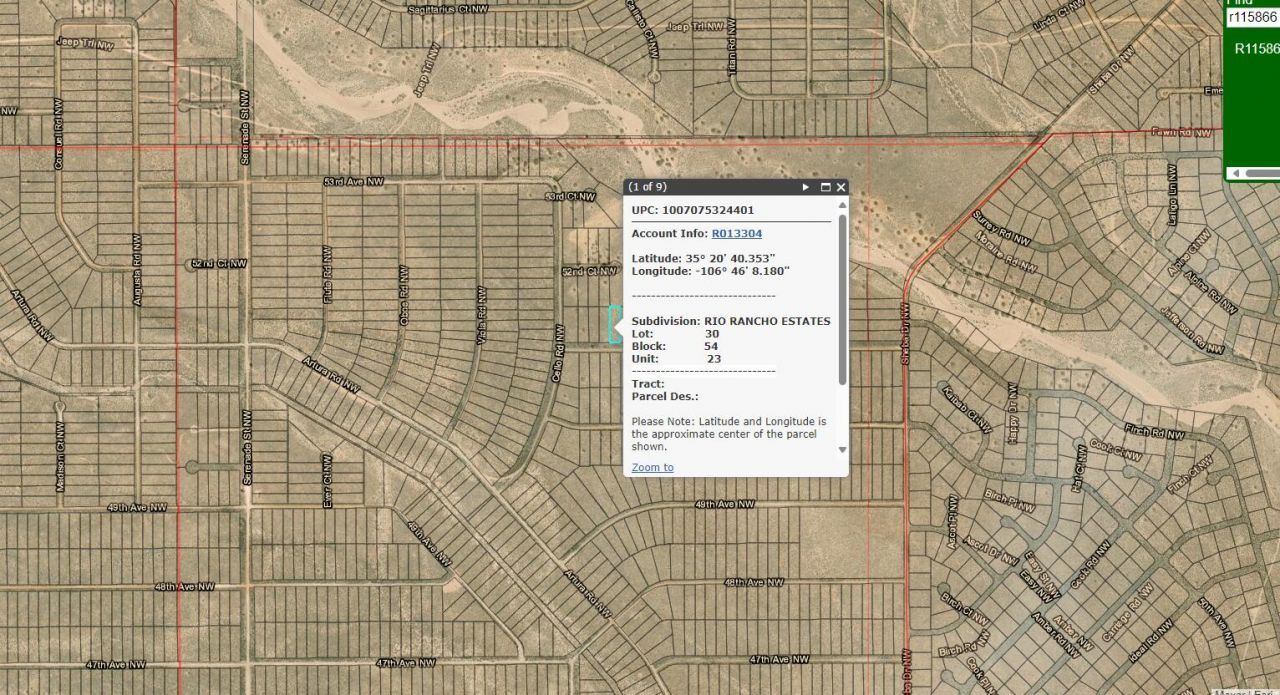Click popup scrollbar down arrow

click(x=842, y=450)
